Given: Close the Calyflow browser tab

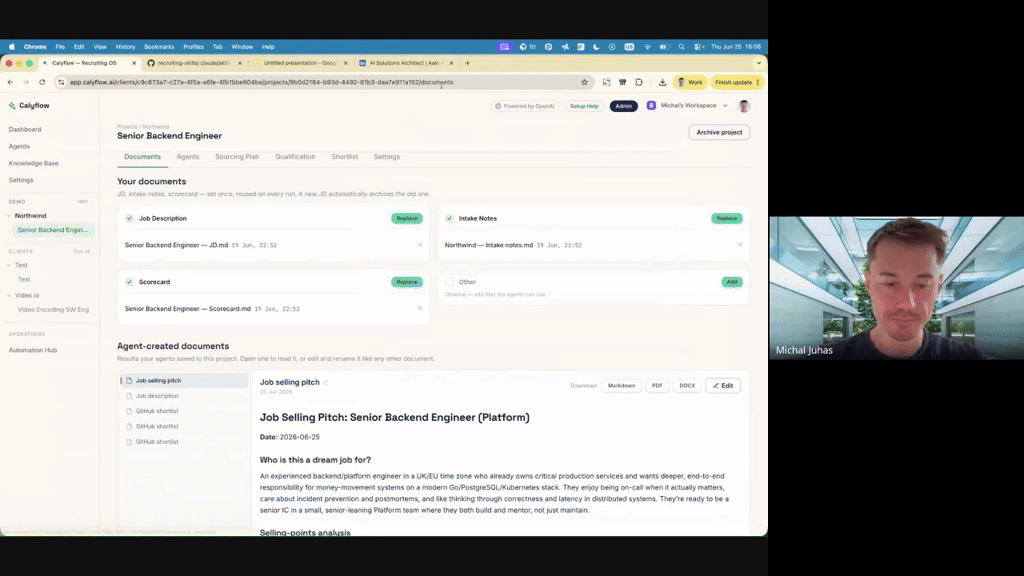Looking at the screenshot, I should point(134,63).
